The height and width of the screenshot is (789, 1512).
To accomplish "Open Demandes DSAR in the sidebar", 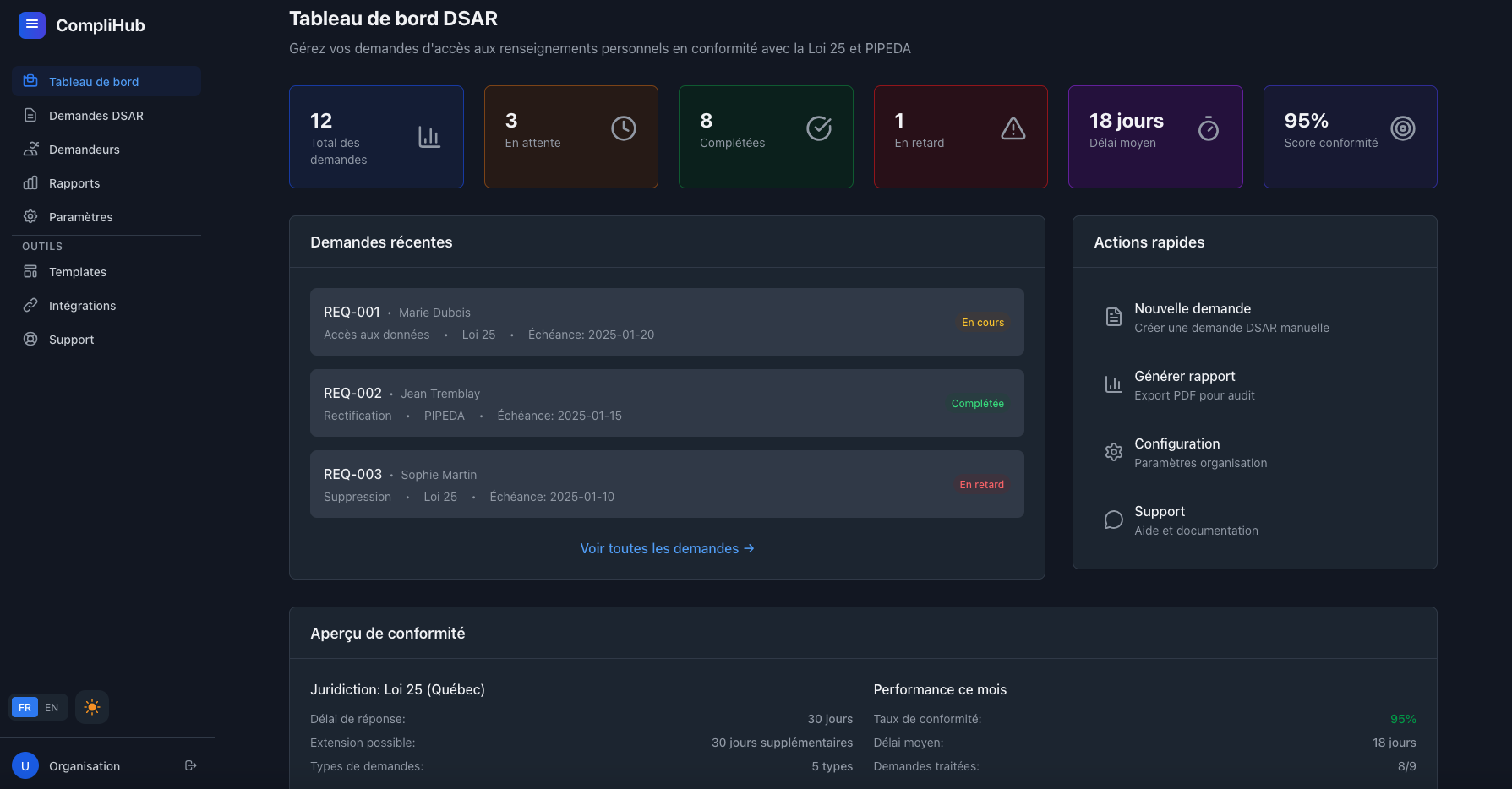I will [x=96, y=115].
